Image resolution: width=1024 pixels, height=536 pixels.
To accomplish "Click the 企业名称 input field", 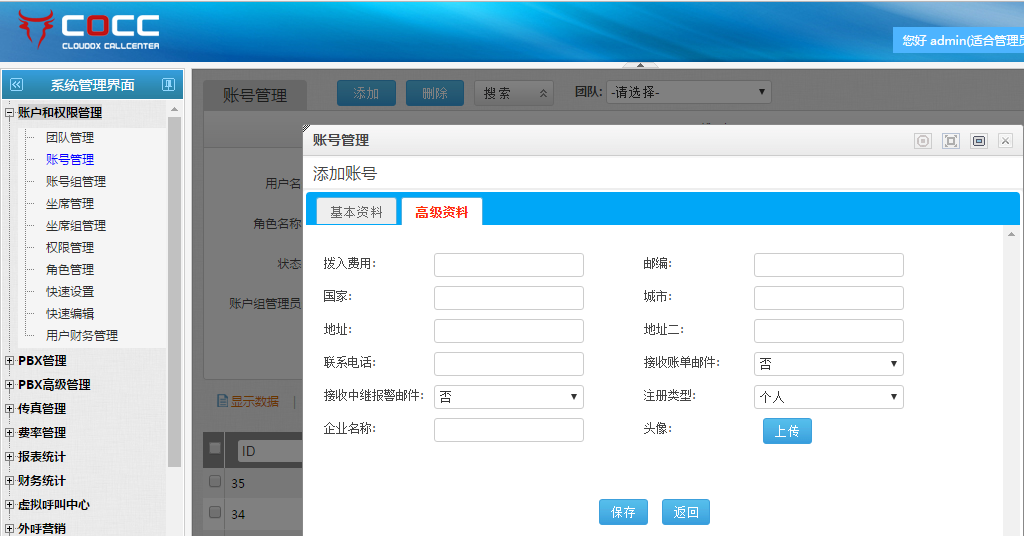I will coord(508,430).
